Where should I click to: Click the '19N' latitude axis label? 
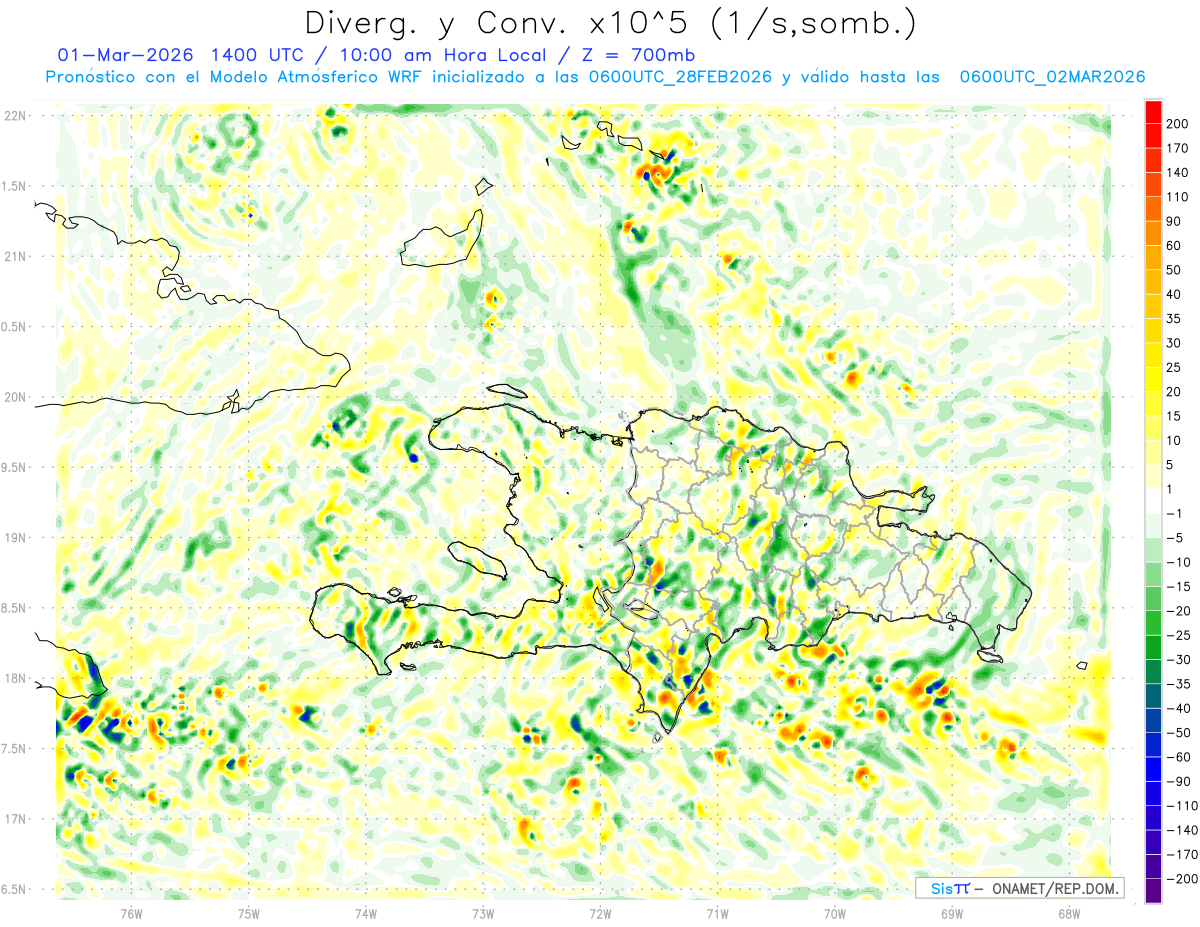[15, 537]
